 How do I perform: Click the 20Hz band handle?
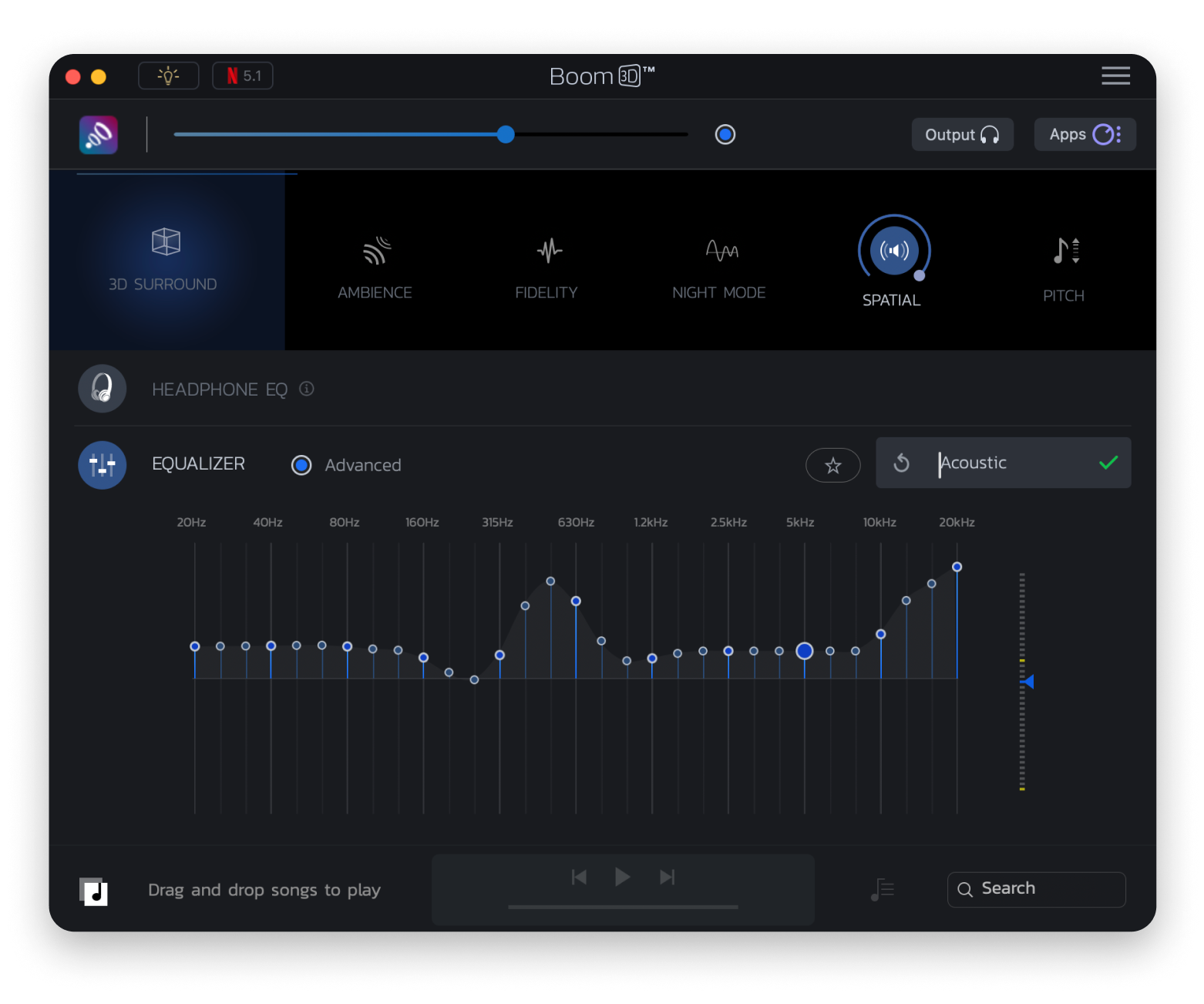[195, 646]
